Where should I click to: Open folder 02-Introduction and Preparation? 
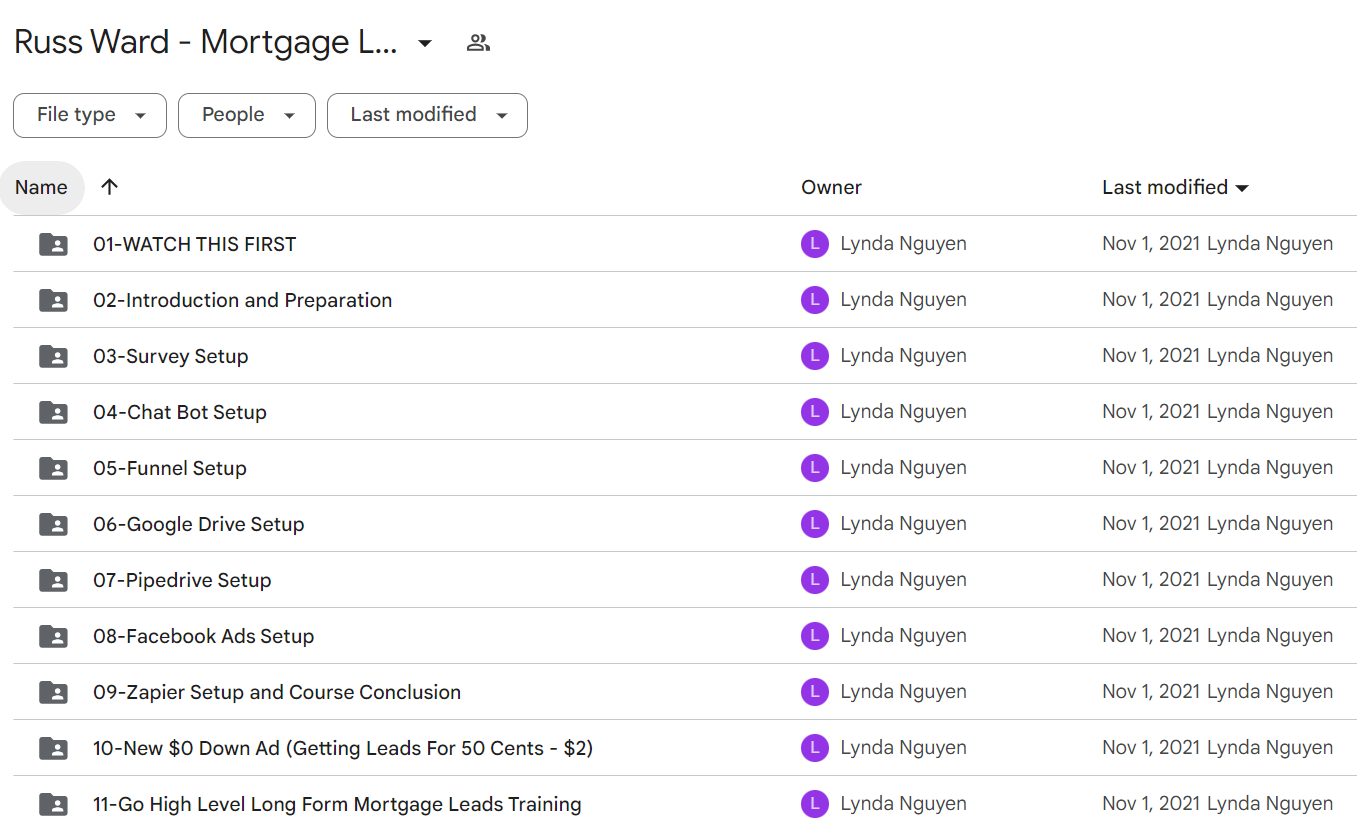click(242, 300)
